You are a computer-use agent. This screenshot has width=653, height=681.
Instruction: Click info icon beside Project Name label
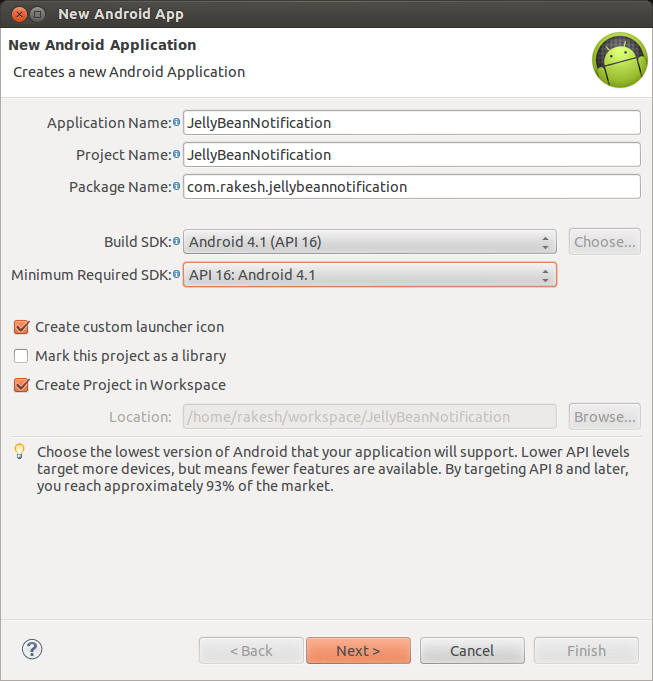click(176, 154)
